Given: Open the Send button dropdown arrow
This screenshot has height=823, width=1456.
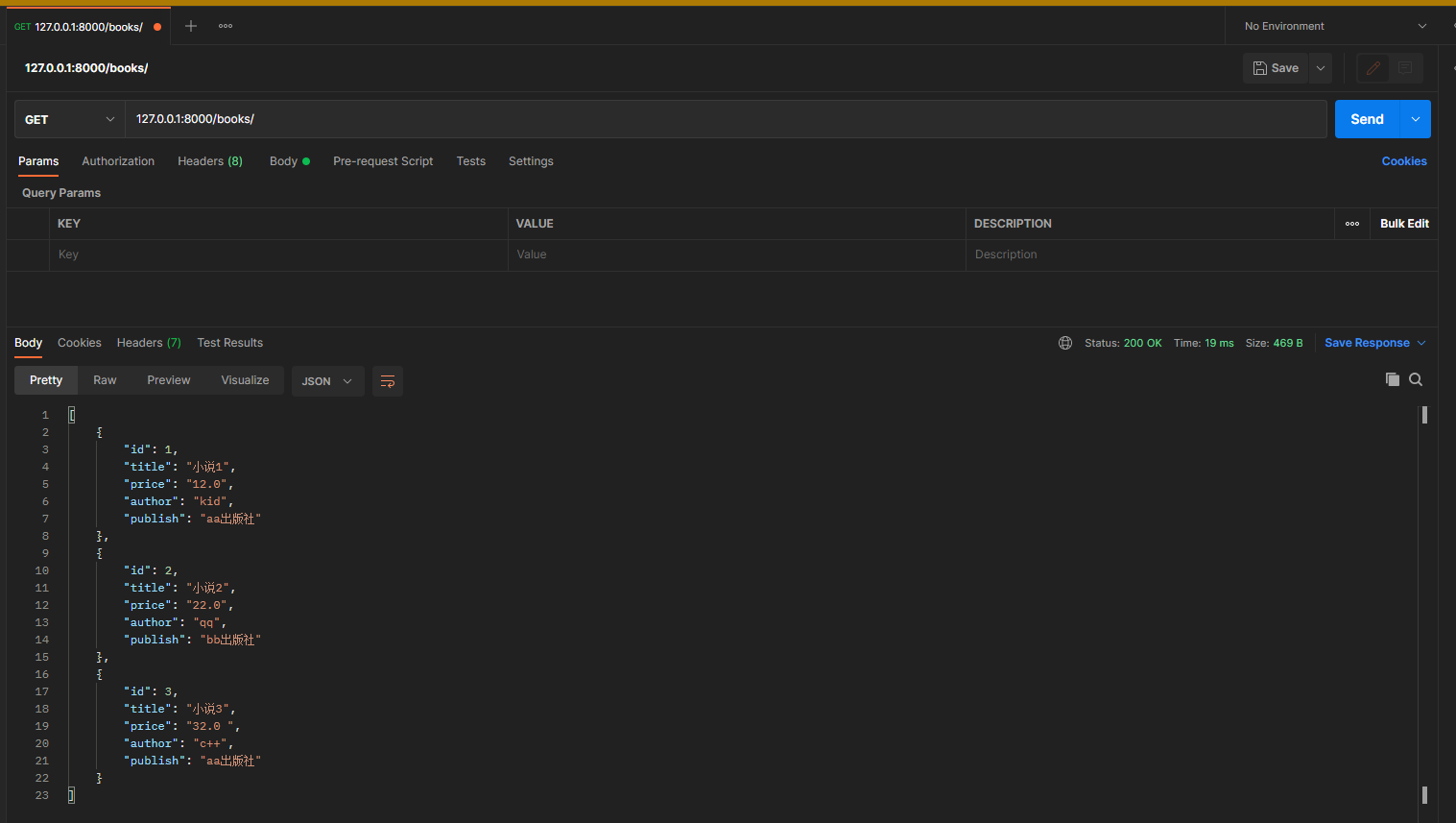Looking at the screenshot, I should pos(1416,119).
